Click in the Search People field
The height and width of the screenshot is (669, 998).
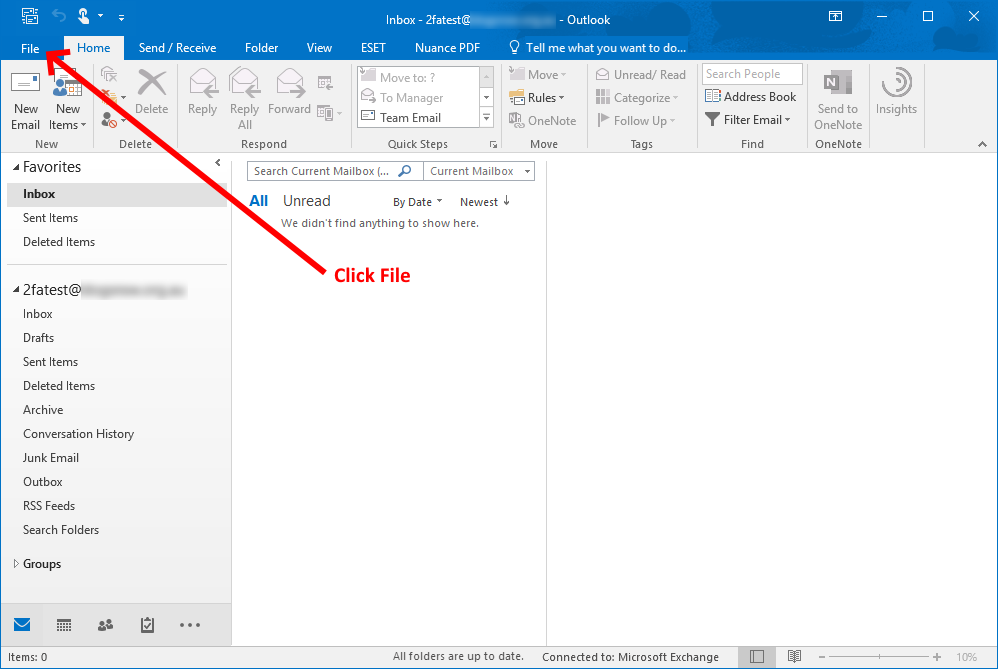[752, 74]
